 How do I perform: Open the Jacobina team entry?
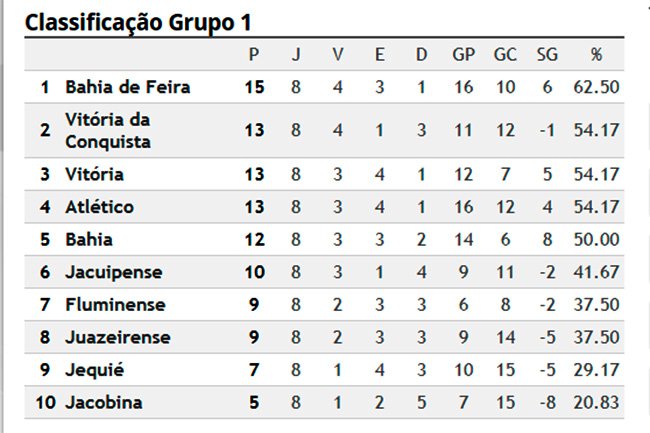tap(104, 402)
